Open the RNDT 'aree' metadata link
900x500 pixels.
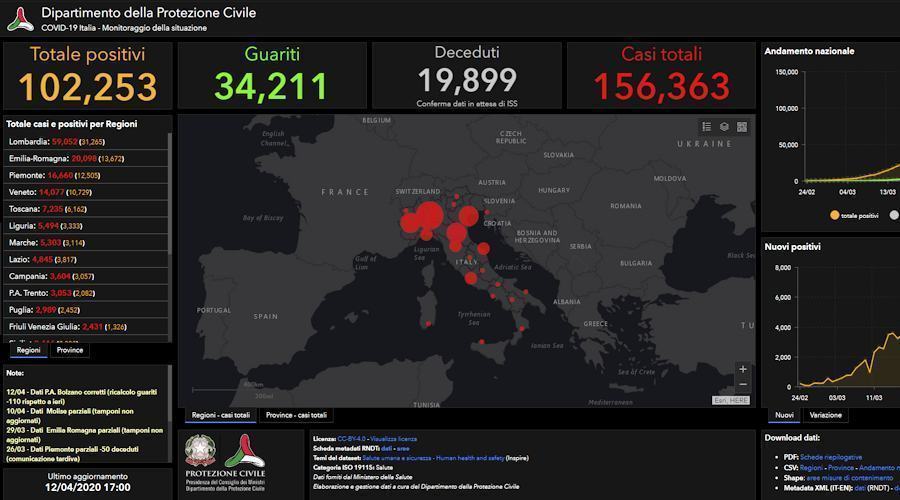[403, 448]
